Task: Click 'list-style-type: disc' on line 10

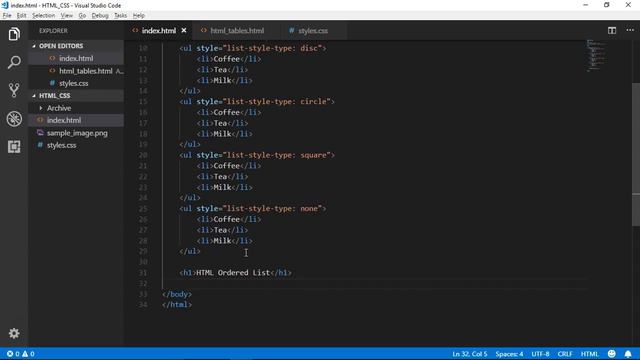Action: coord(272,48)
